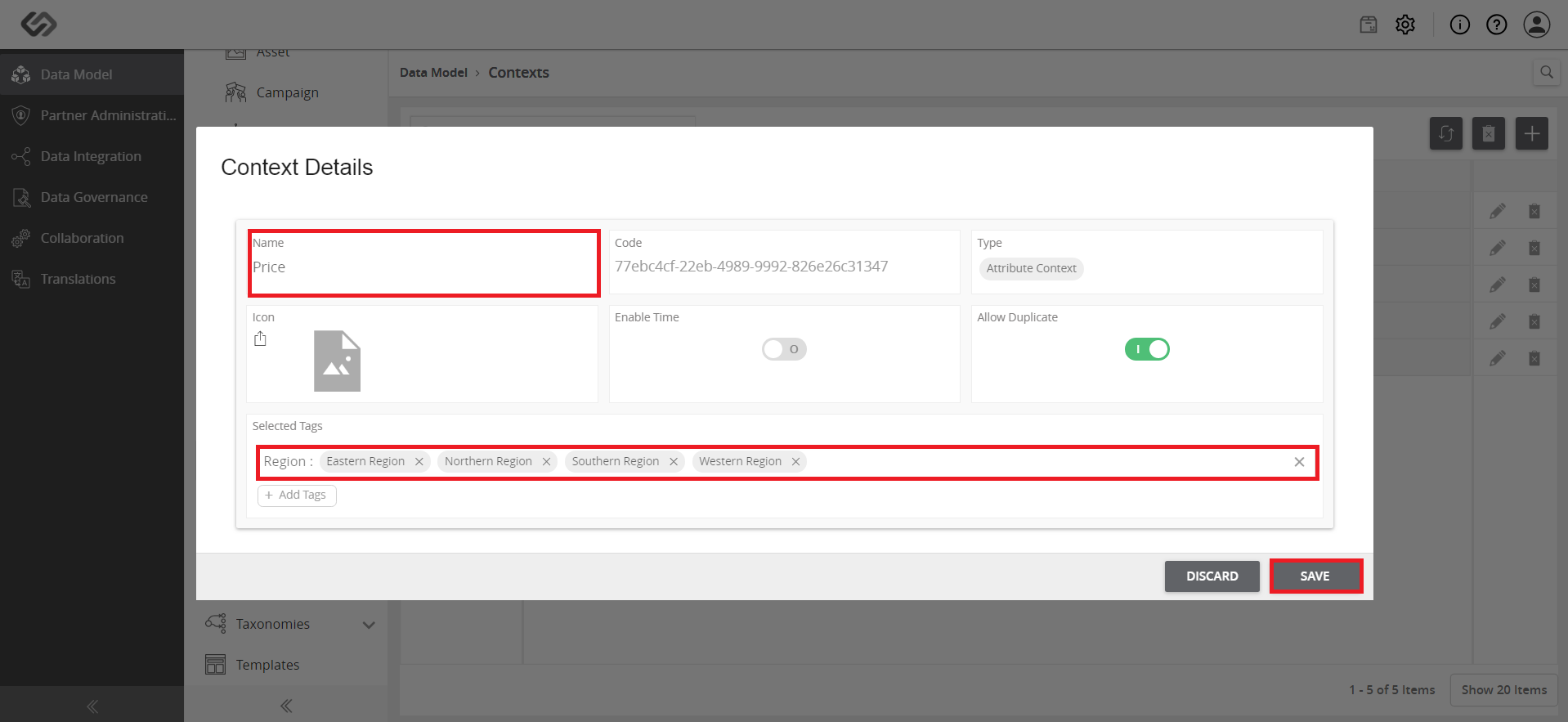Click the Context Details heading

297,167
